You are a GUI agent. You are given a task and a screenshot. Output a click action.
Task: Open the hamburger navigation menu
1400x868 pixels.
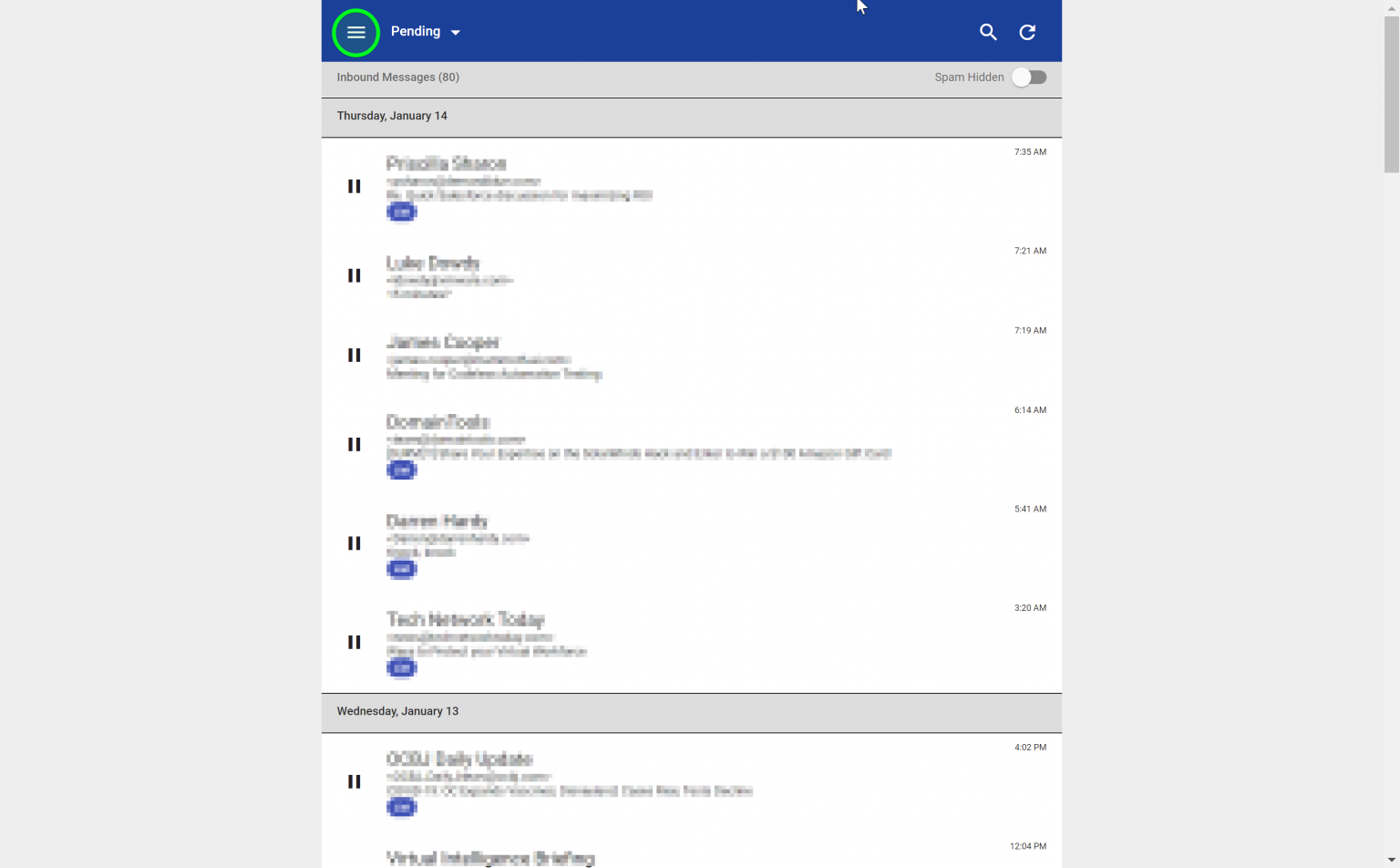pos(355,32)
